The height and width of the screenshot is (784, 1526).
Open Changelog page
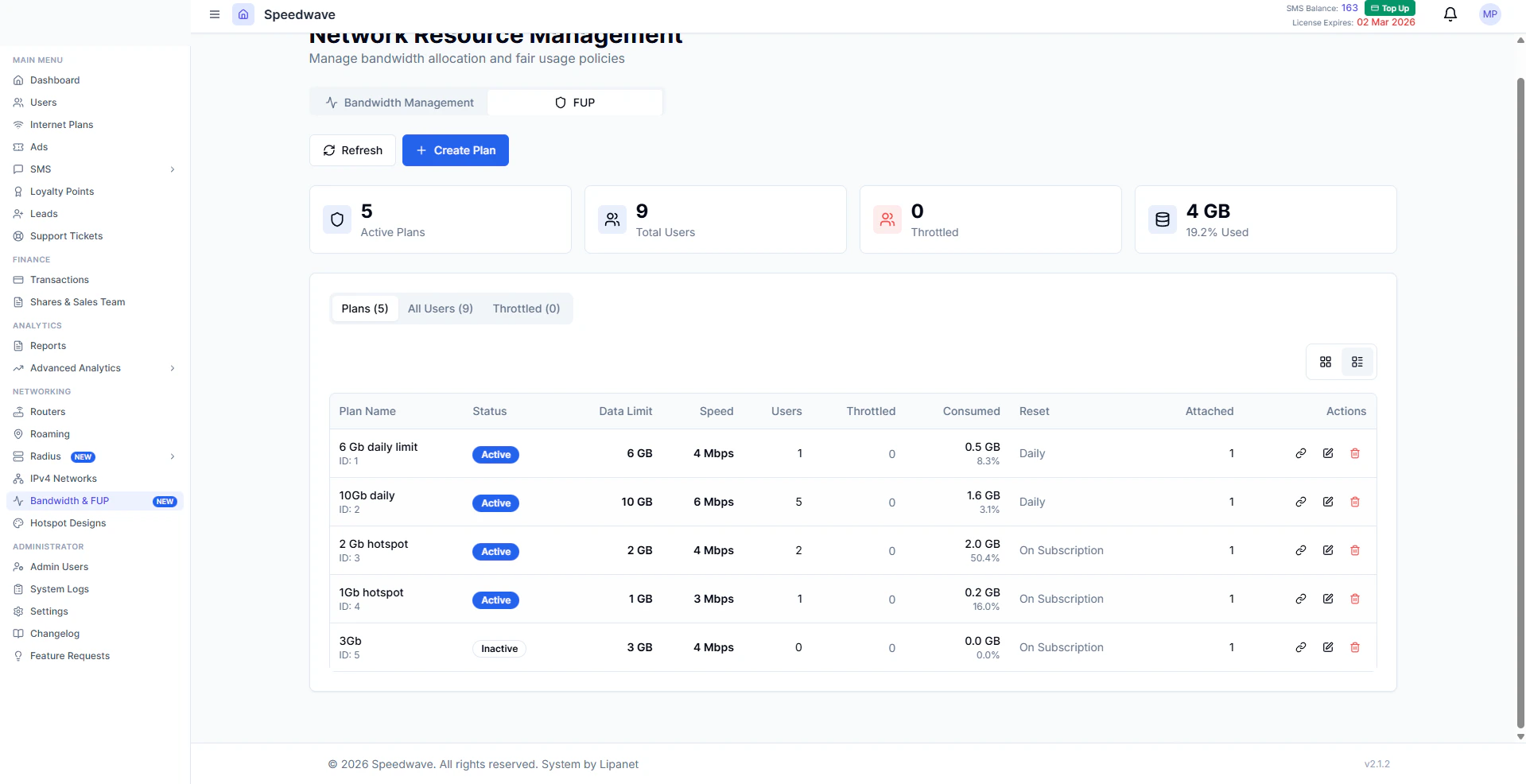click(95, 634)
